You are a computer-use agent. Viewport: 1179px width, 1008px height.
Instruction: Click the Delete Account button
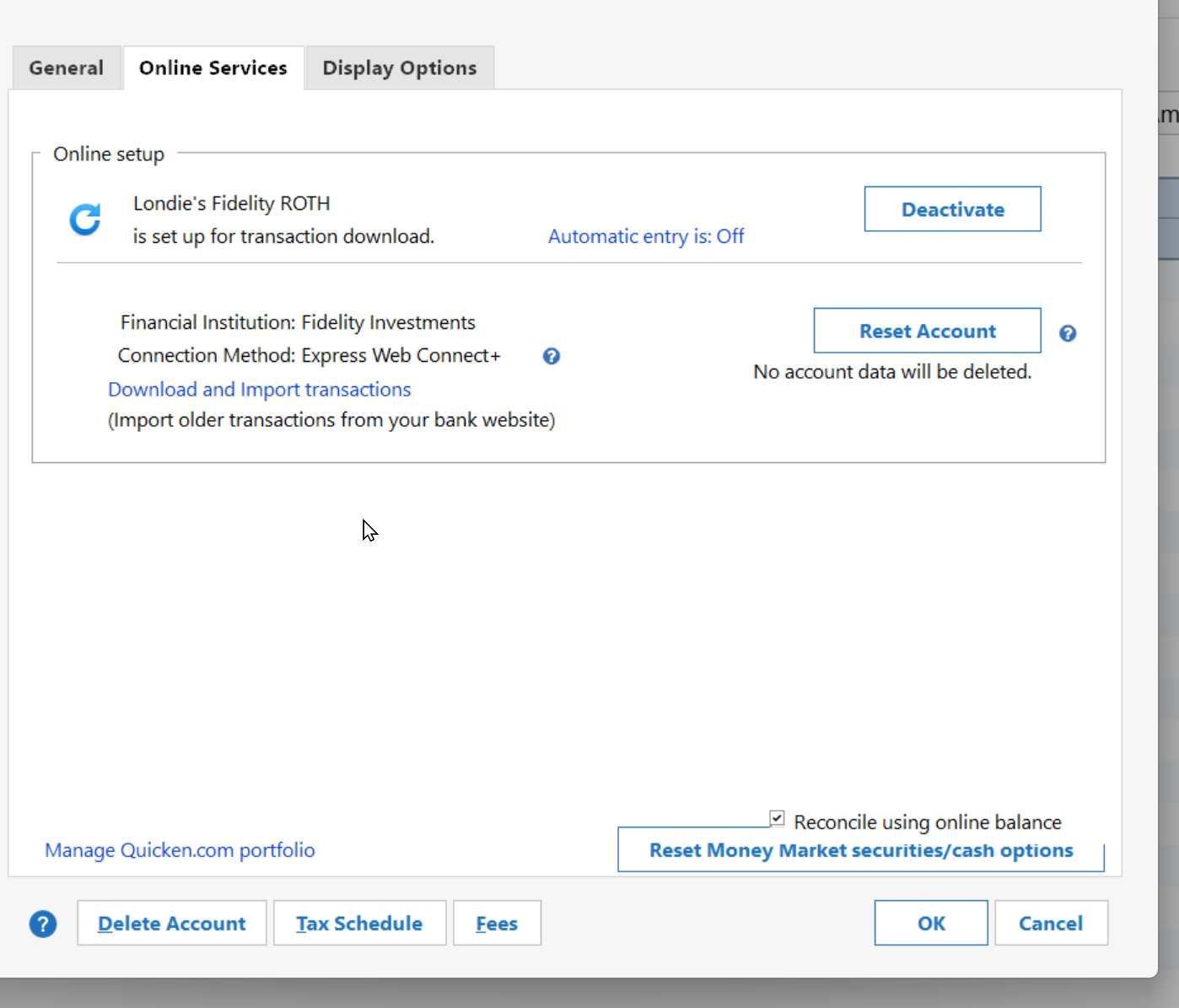tap(172, 923)
